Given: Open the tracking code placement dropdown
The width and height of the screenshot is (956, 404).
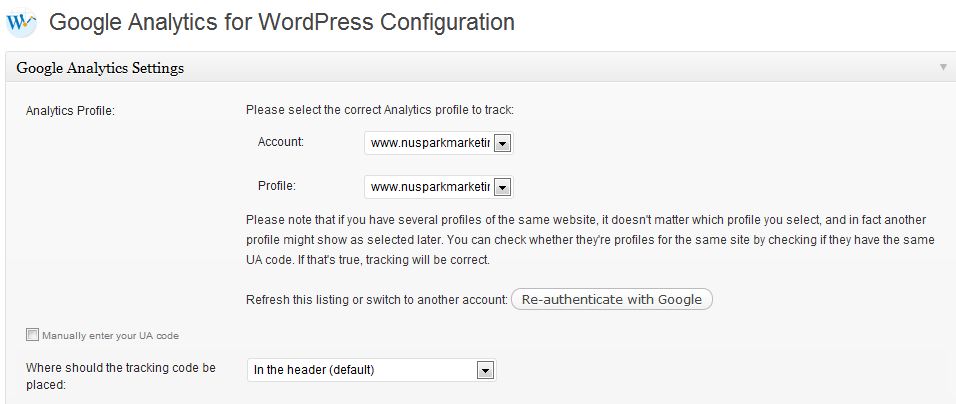Looking at the screenshot, I should coord(371,370).
